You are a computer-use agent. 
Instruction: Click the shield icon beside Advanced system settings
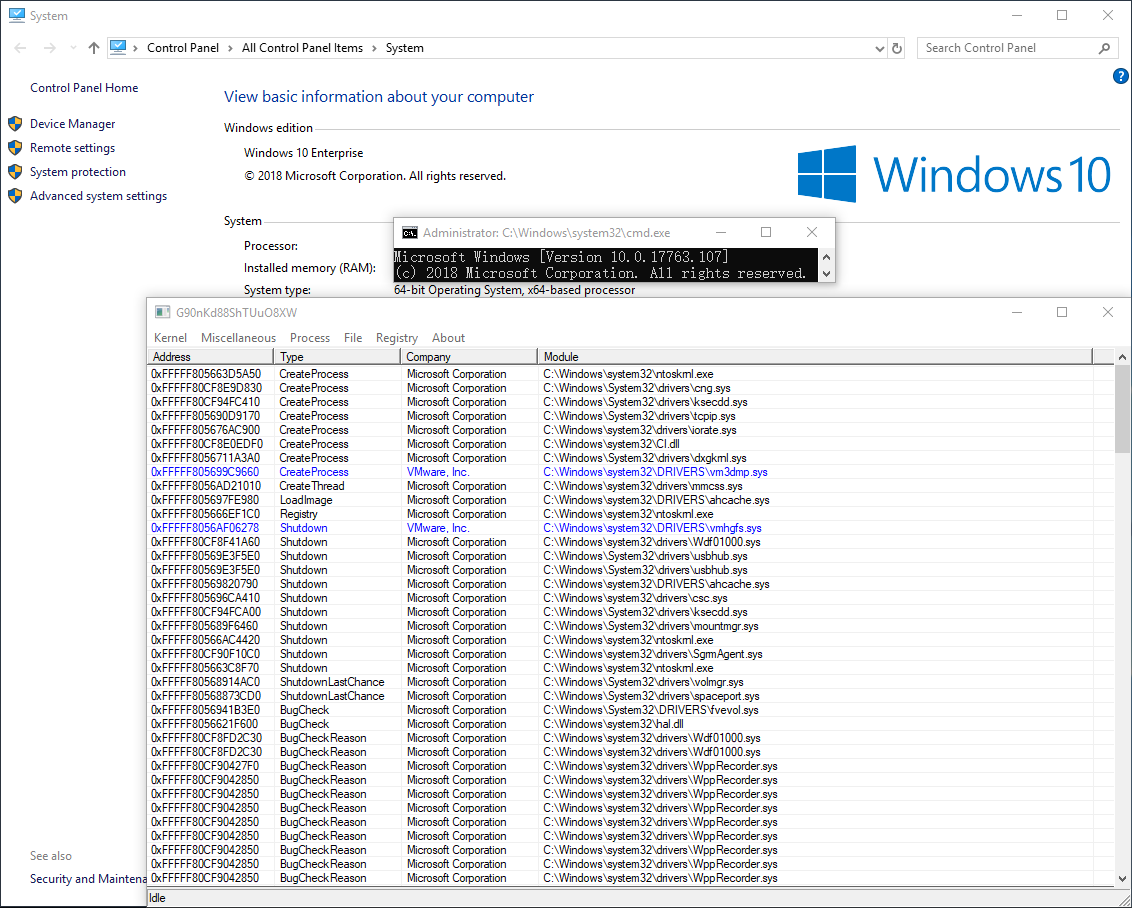[x=15, y=196]
